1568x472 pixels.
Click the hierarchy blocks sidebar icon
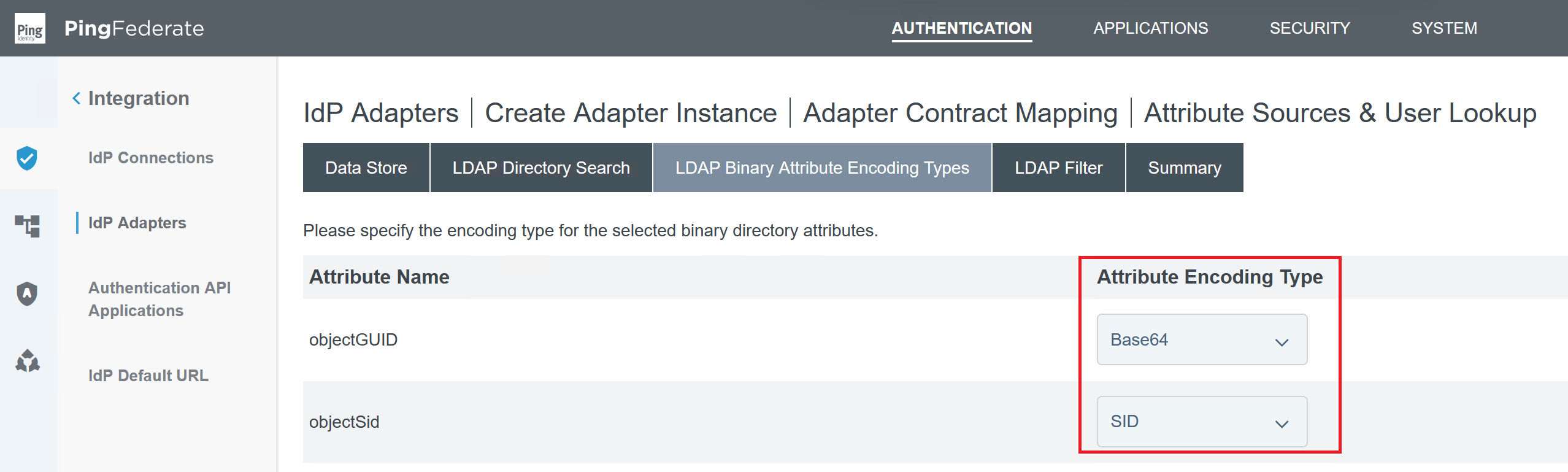(27, 226)
